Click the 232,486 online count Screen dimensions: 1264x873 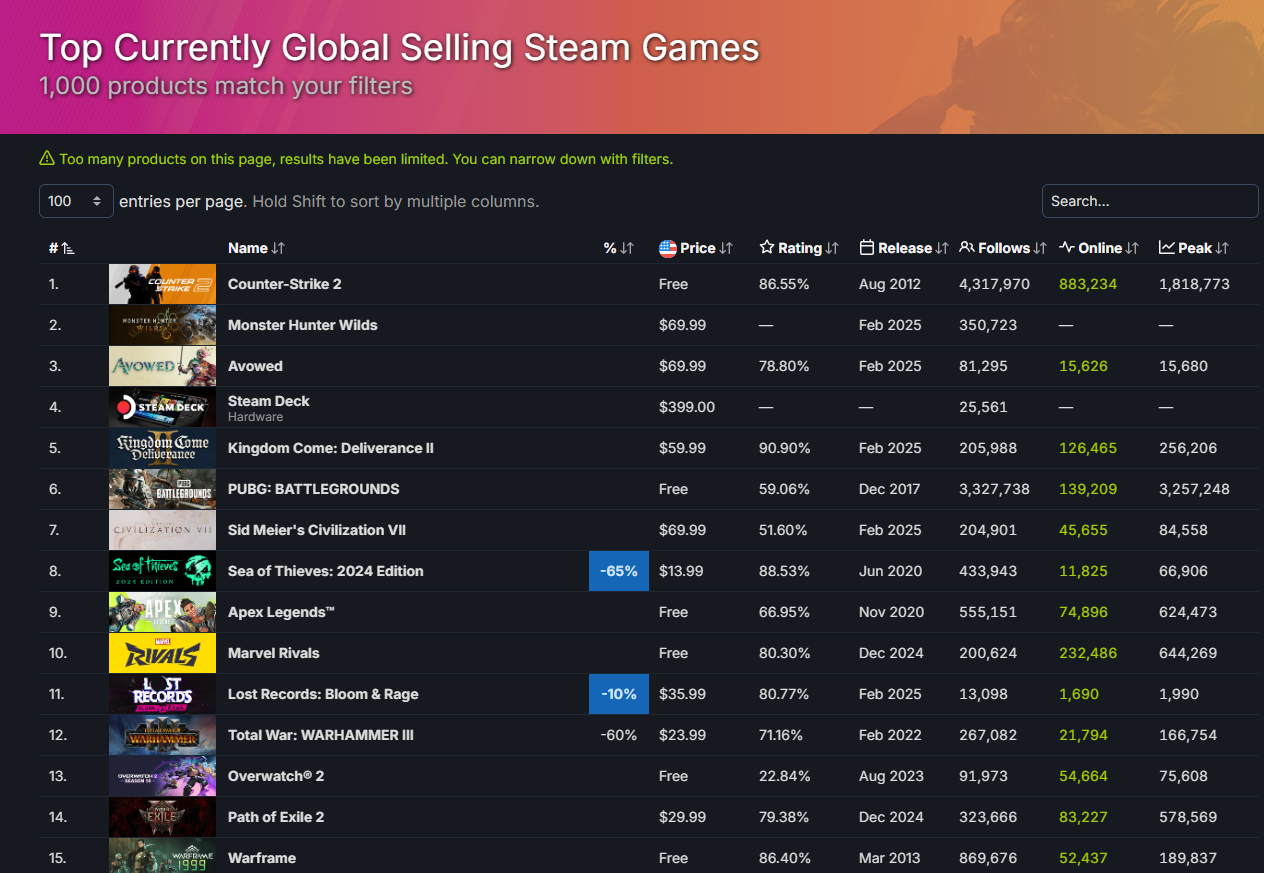click(1088, 653)
